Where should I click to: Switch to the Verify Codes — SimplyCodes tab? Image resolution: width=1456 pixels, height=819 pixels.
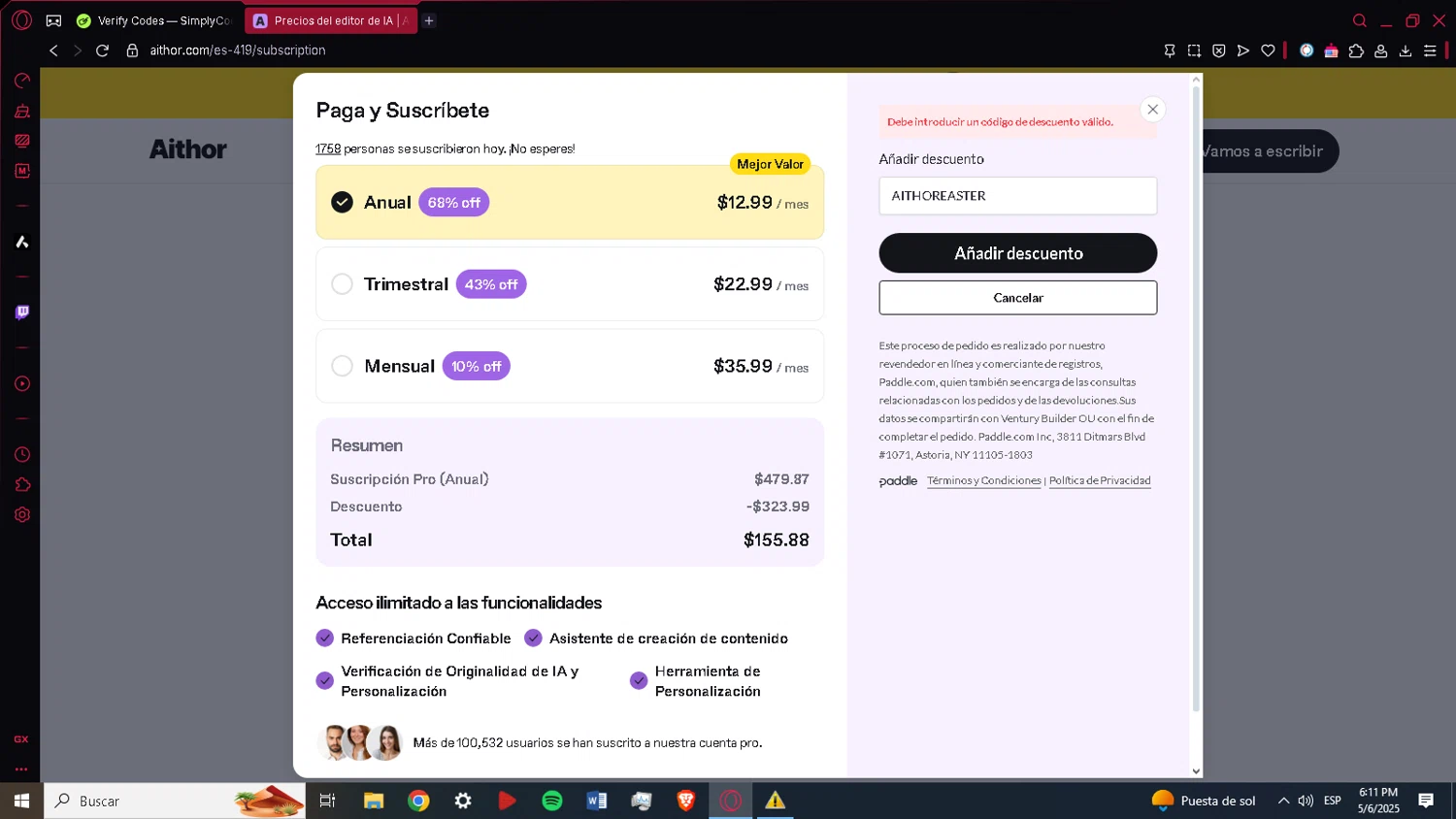155,20
